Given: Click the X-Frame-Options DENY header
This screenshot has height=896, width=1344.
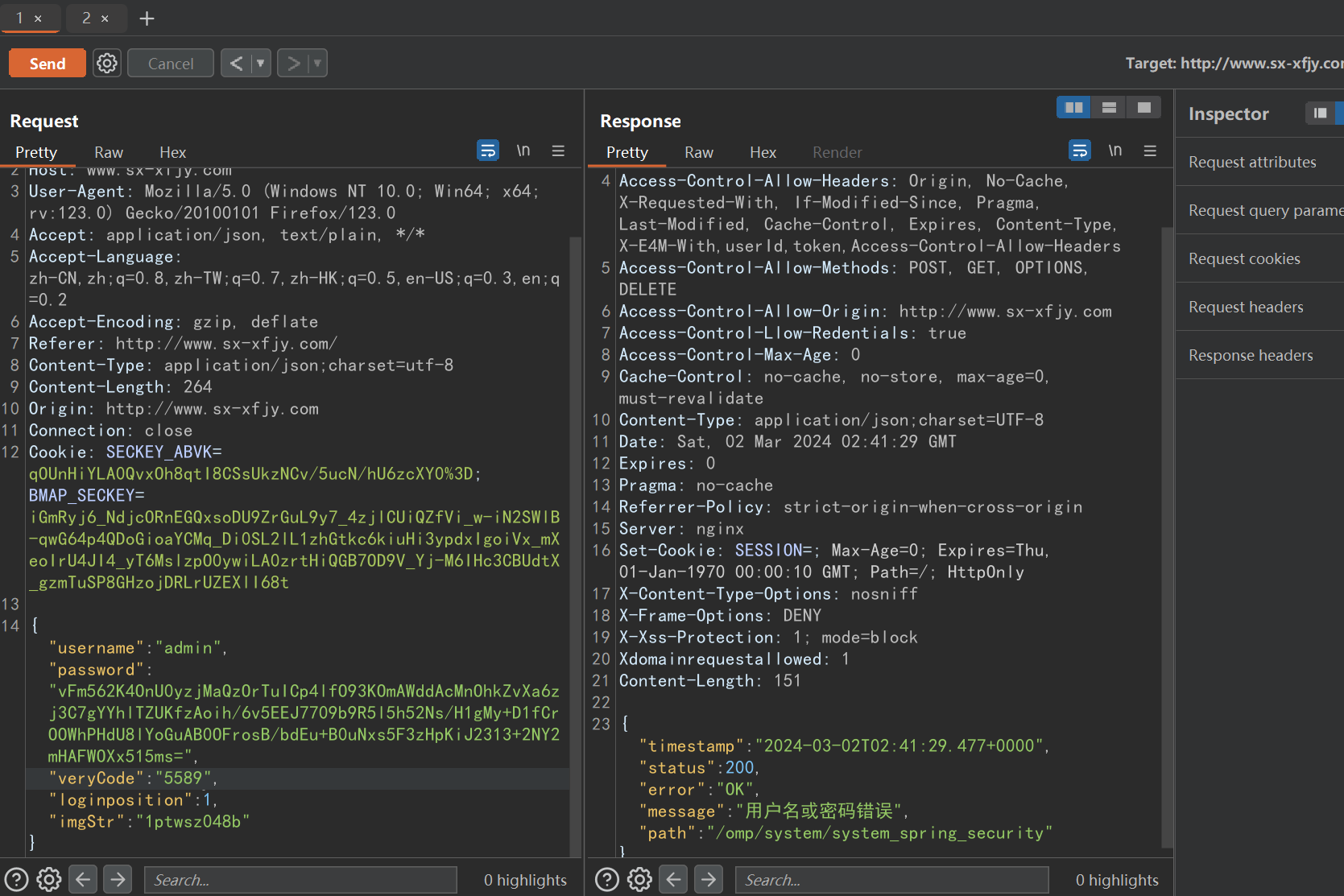Looking at the screenshot, I should [x=720, y=616].
